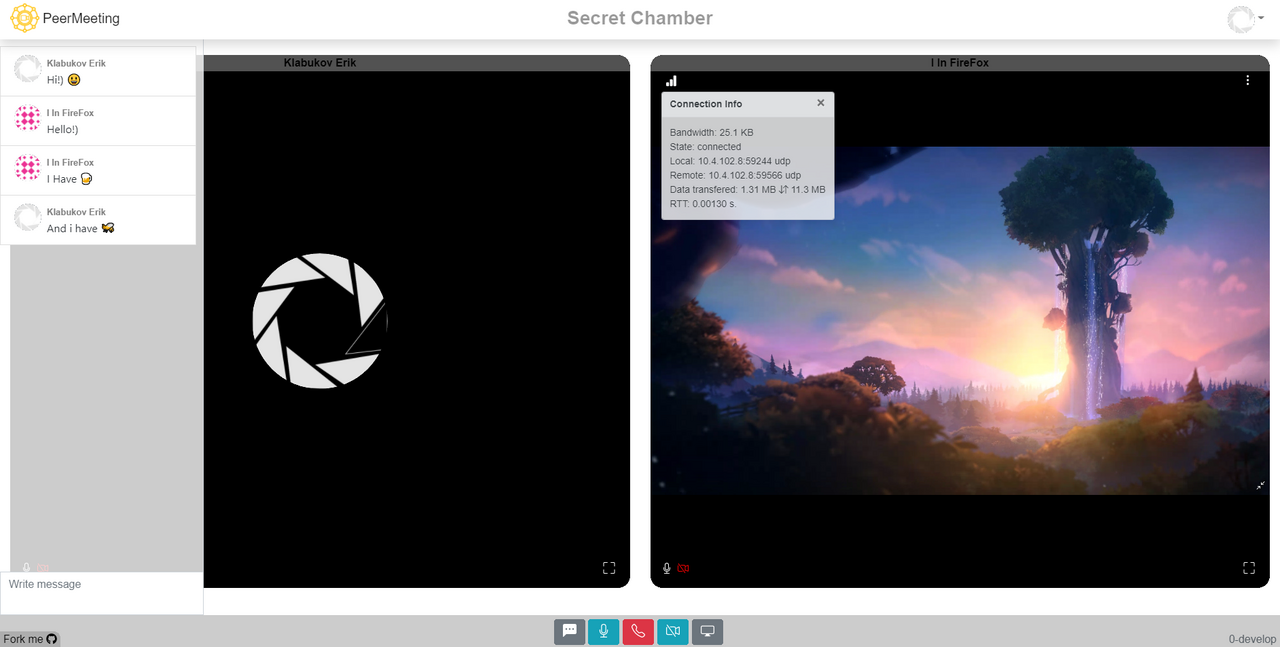Click the Connection Info popup header
1280x647 pixels.
(747, 104)
